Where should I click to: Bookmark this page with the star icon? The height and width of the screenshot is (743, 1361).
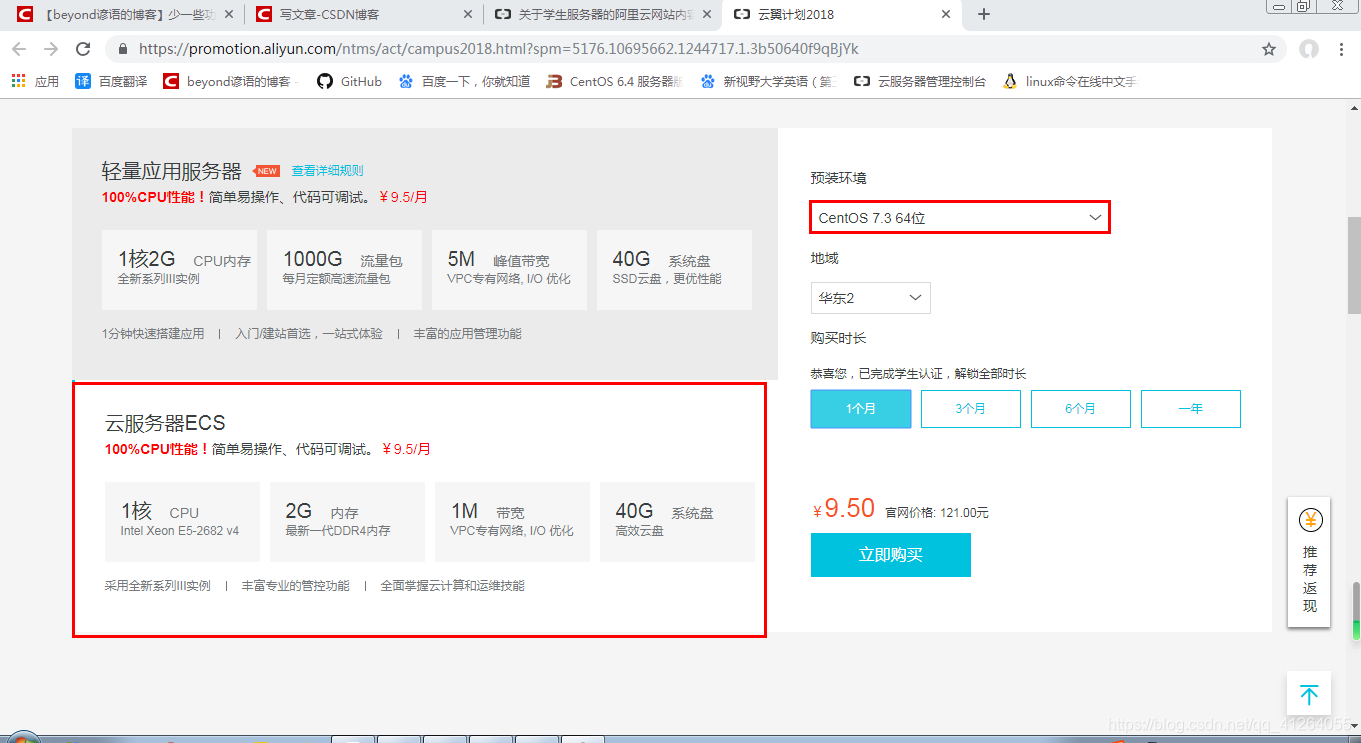coord(1269,49)
